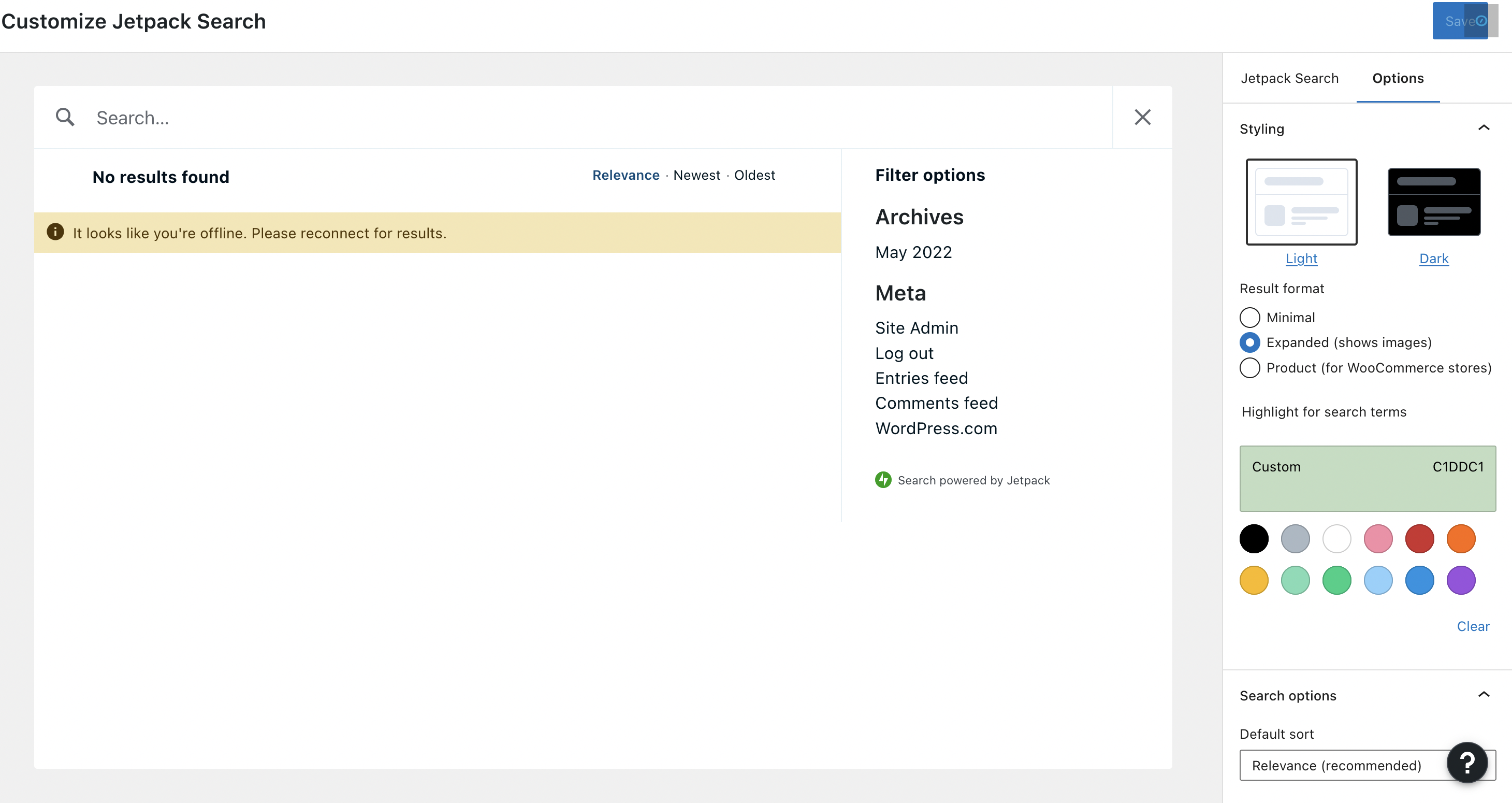Collapse the Styling section

click(1483, 128)
